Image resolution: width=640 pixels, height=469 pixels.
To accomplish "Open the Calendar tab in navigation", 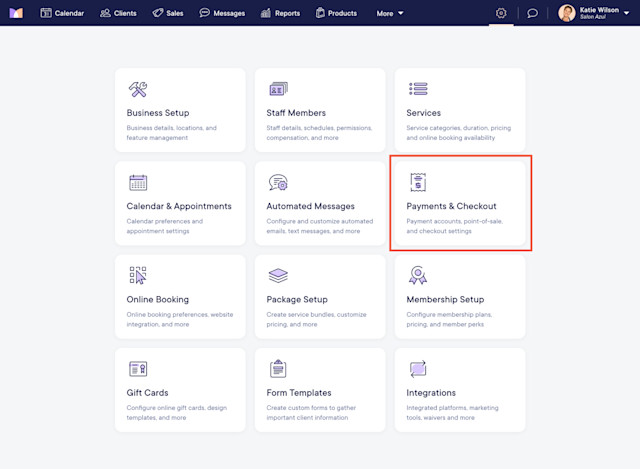I will click(62, 13).
